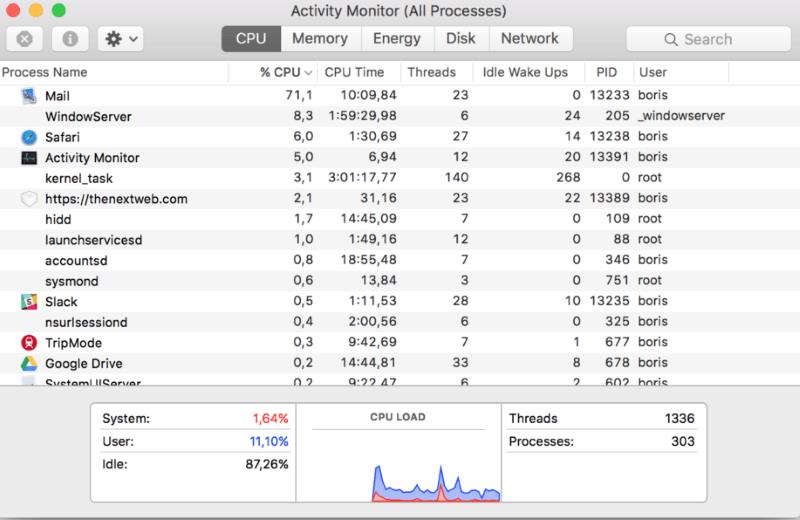Click the Quit Process stop icon
The width and height of the screenshot is (800, 520).
24,39
